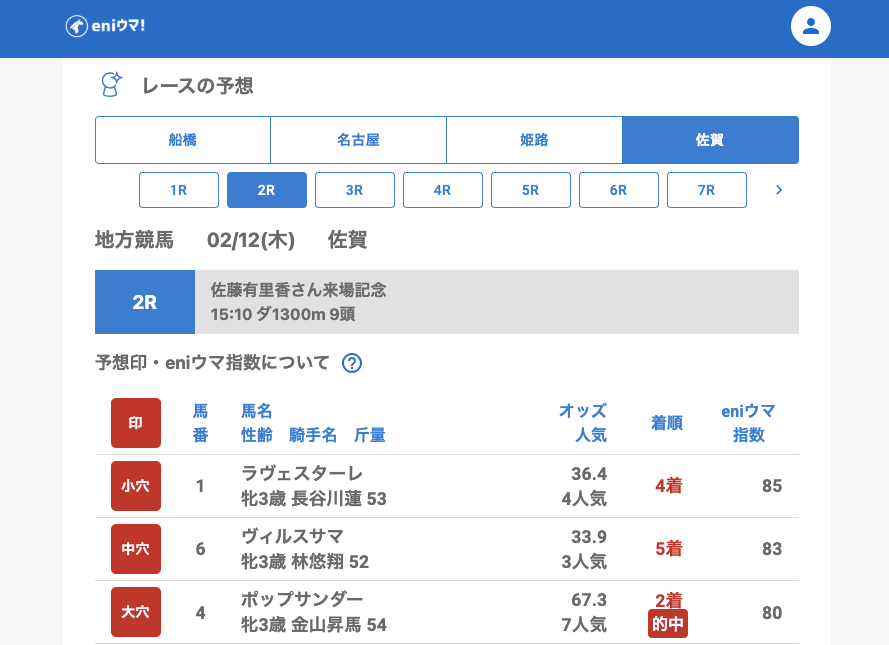Click the eniウマ! logo
889x645 pixels.
click(x=106, y=26)
